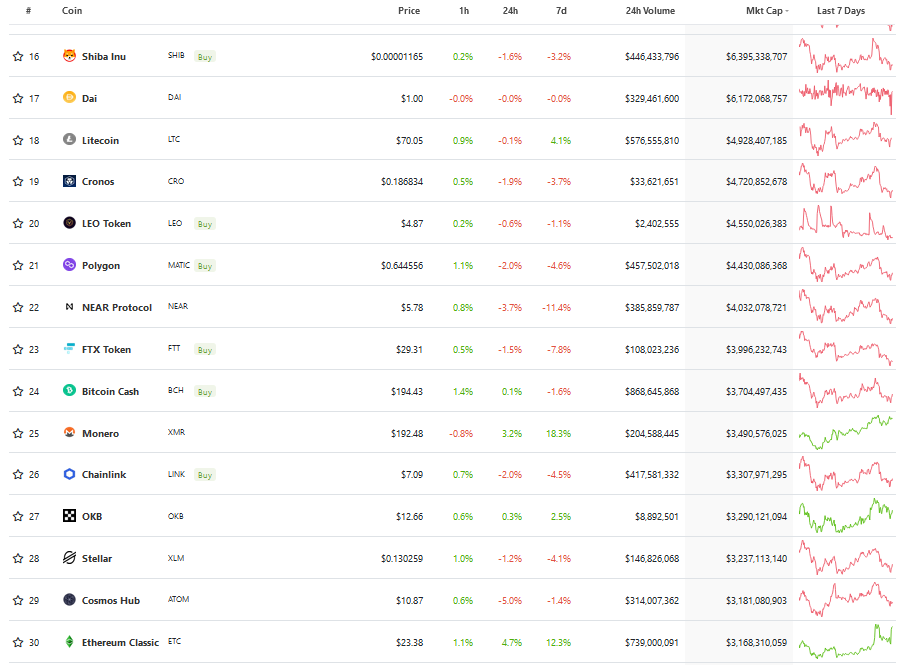The height and width of the screenshot is (665, 905).
Task: Star Polygon as a favorite
Action: point(18,266)
